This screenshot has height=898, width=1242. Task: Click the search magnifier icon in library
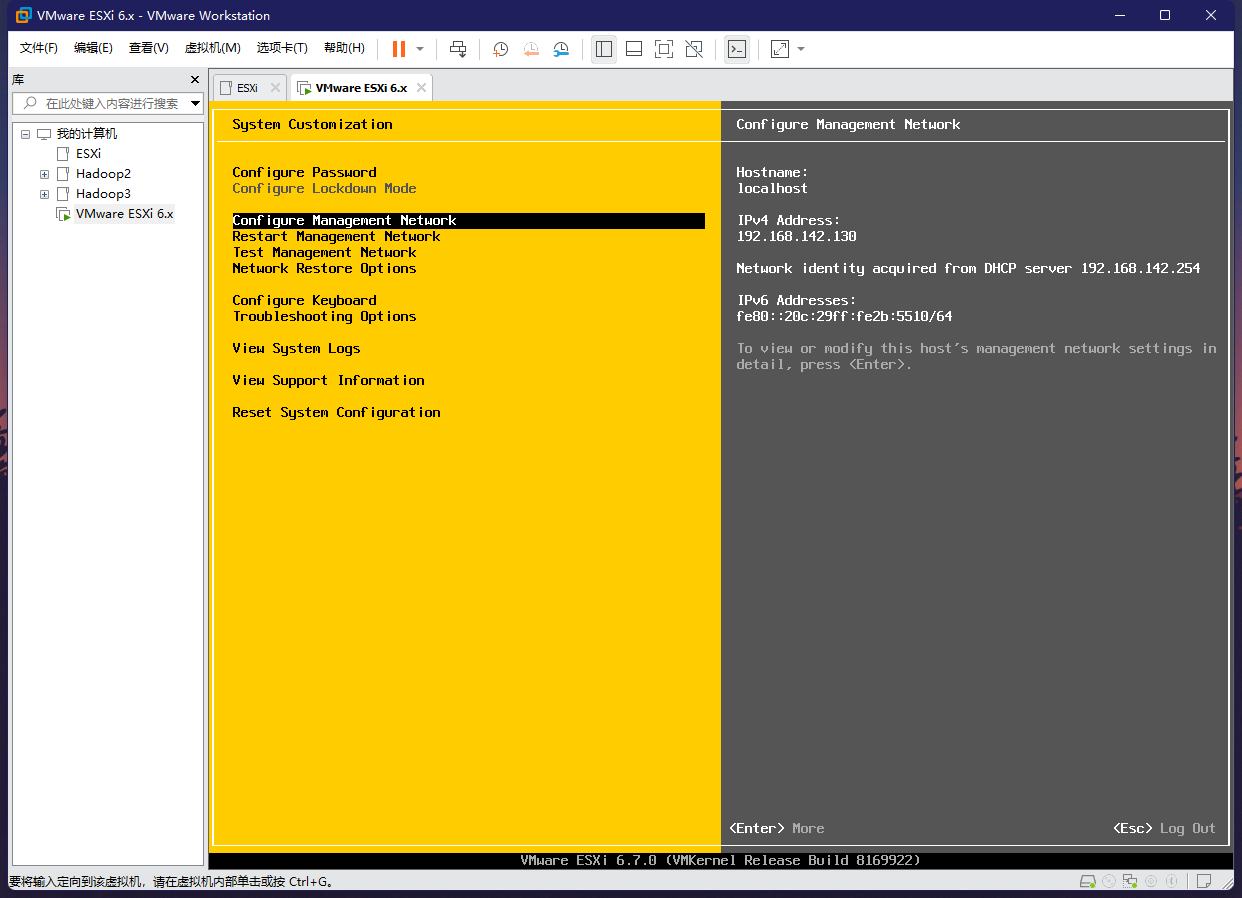[29, 103]
